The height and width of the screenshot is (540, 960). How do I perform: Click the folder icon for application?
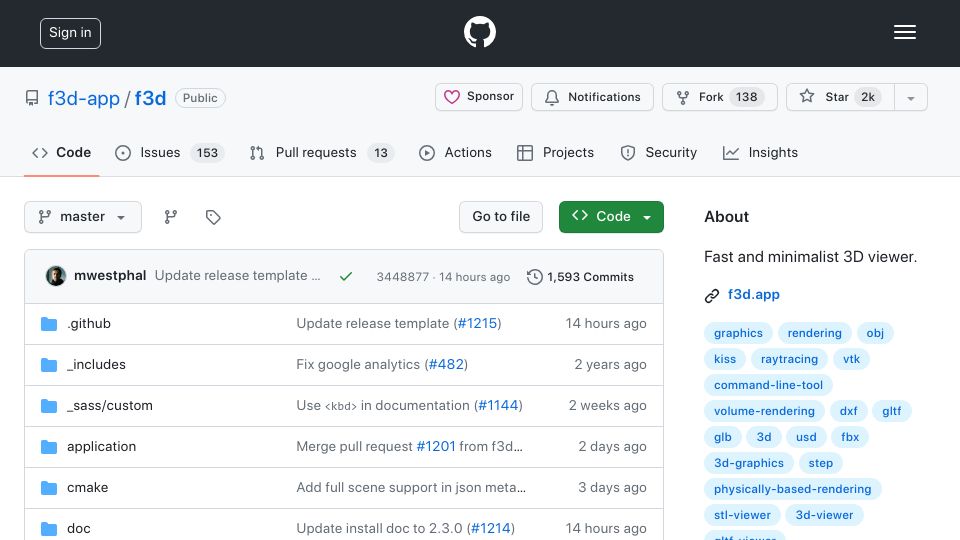49,447
